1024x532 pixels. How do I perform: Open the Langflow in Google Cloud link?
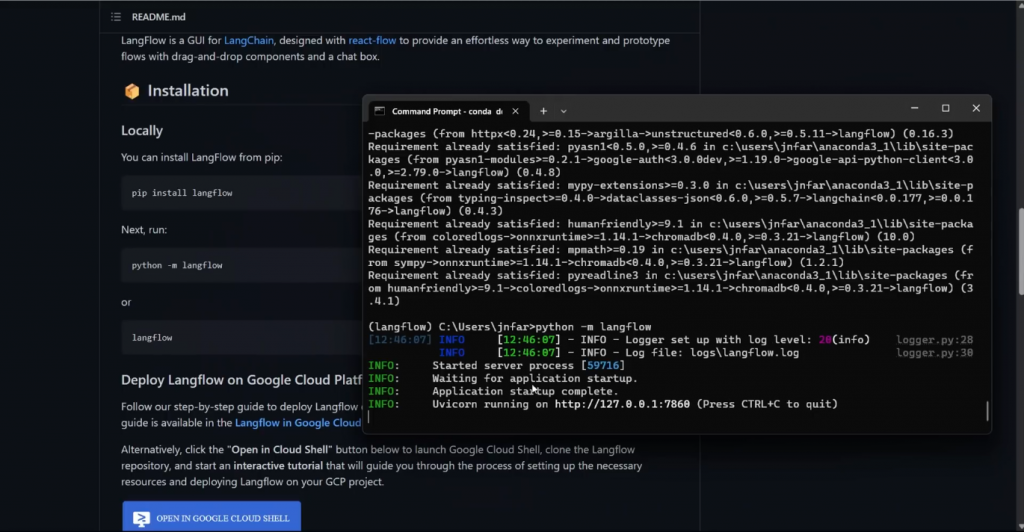click(297, 423)
